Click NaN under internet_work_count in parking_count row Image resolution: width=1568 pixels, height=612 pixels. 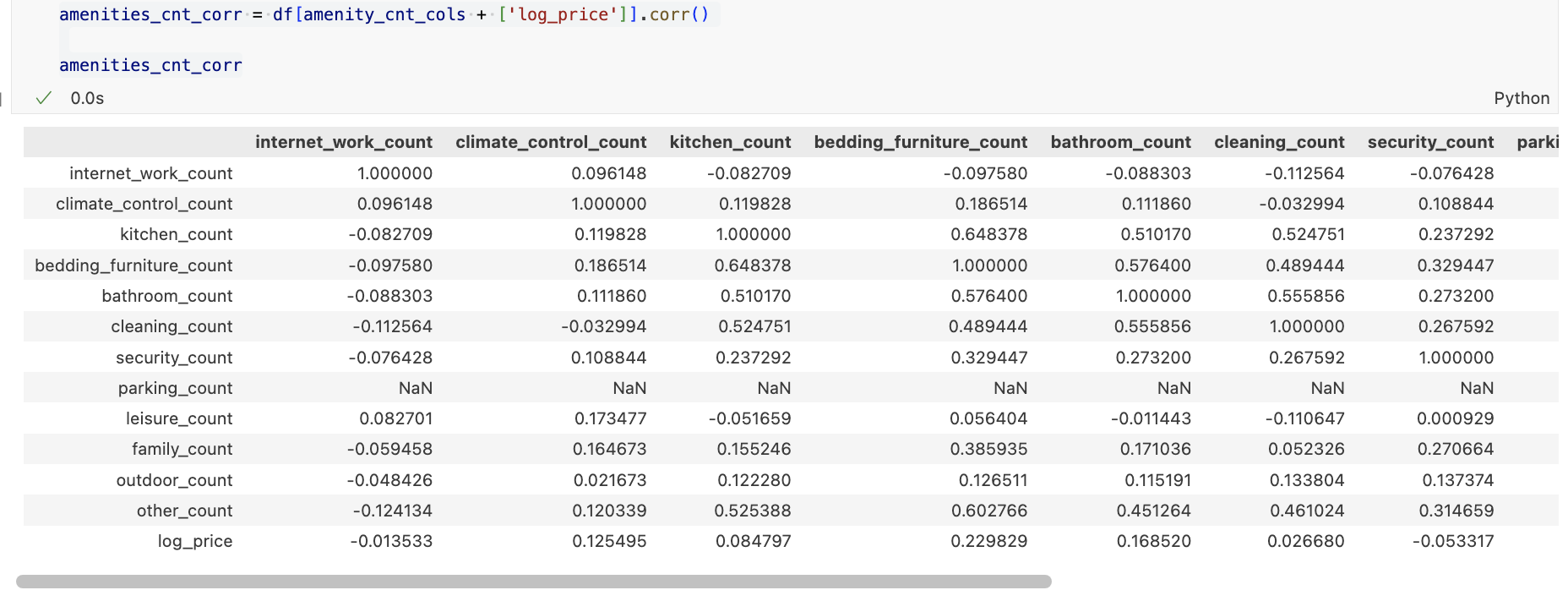pyautogui.click(x=415, y=388)
